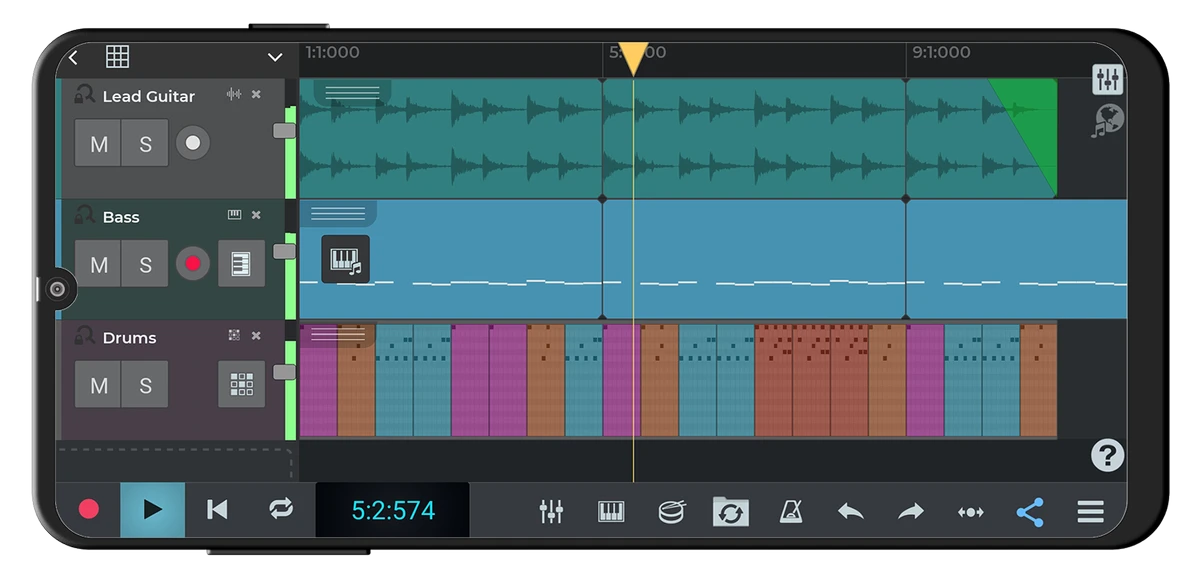Open Drums track step sequencer type icon
The image size is (1200, 578).
point(234,336)
